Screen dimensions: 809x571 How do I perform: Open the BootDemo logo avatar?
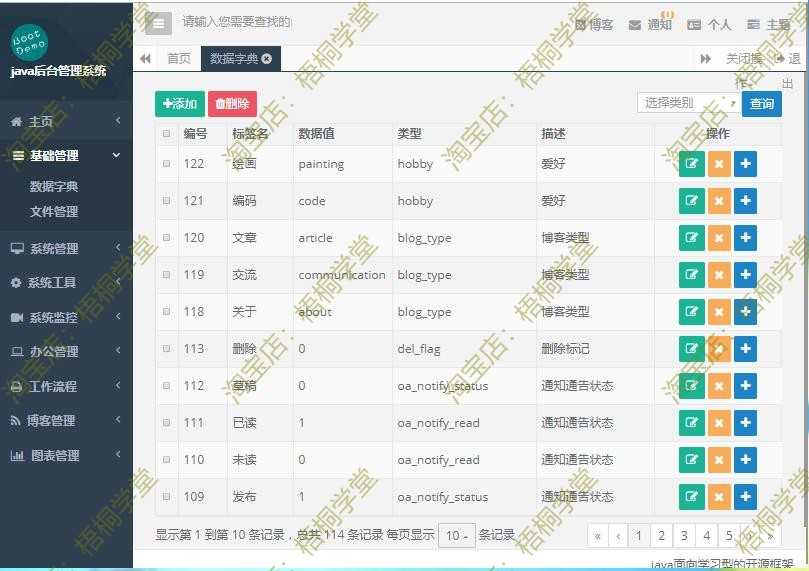29,42
